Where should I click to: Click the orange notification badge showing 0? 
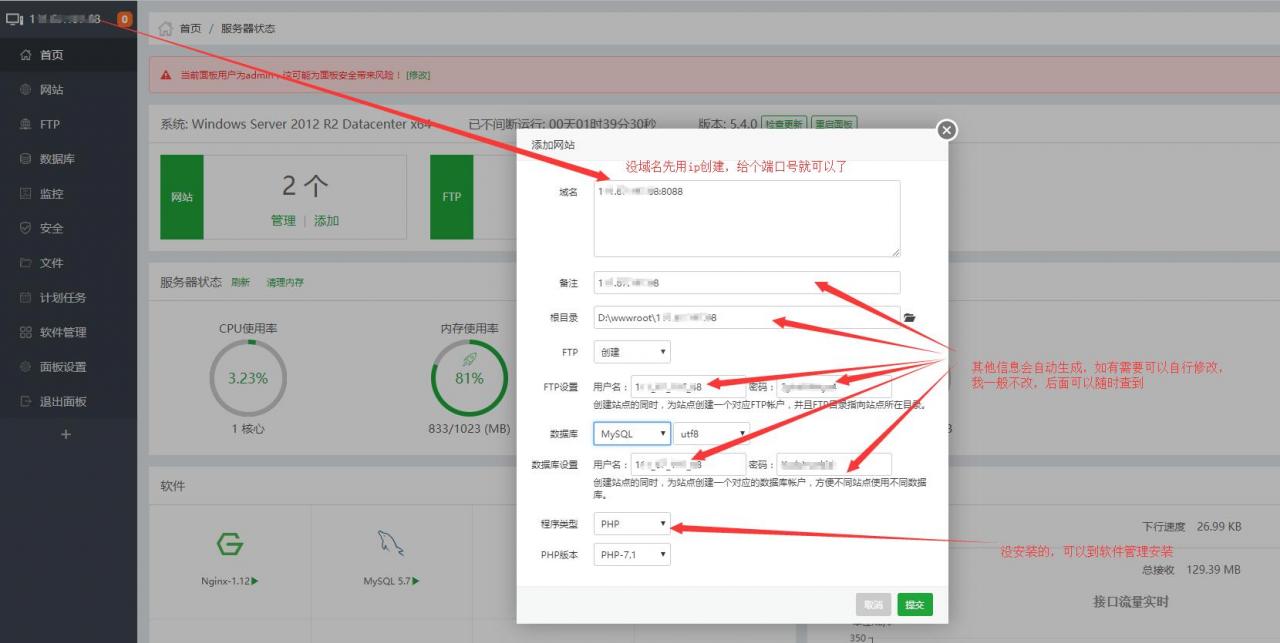124,19
